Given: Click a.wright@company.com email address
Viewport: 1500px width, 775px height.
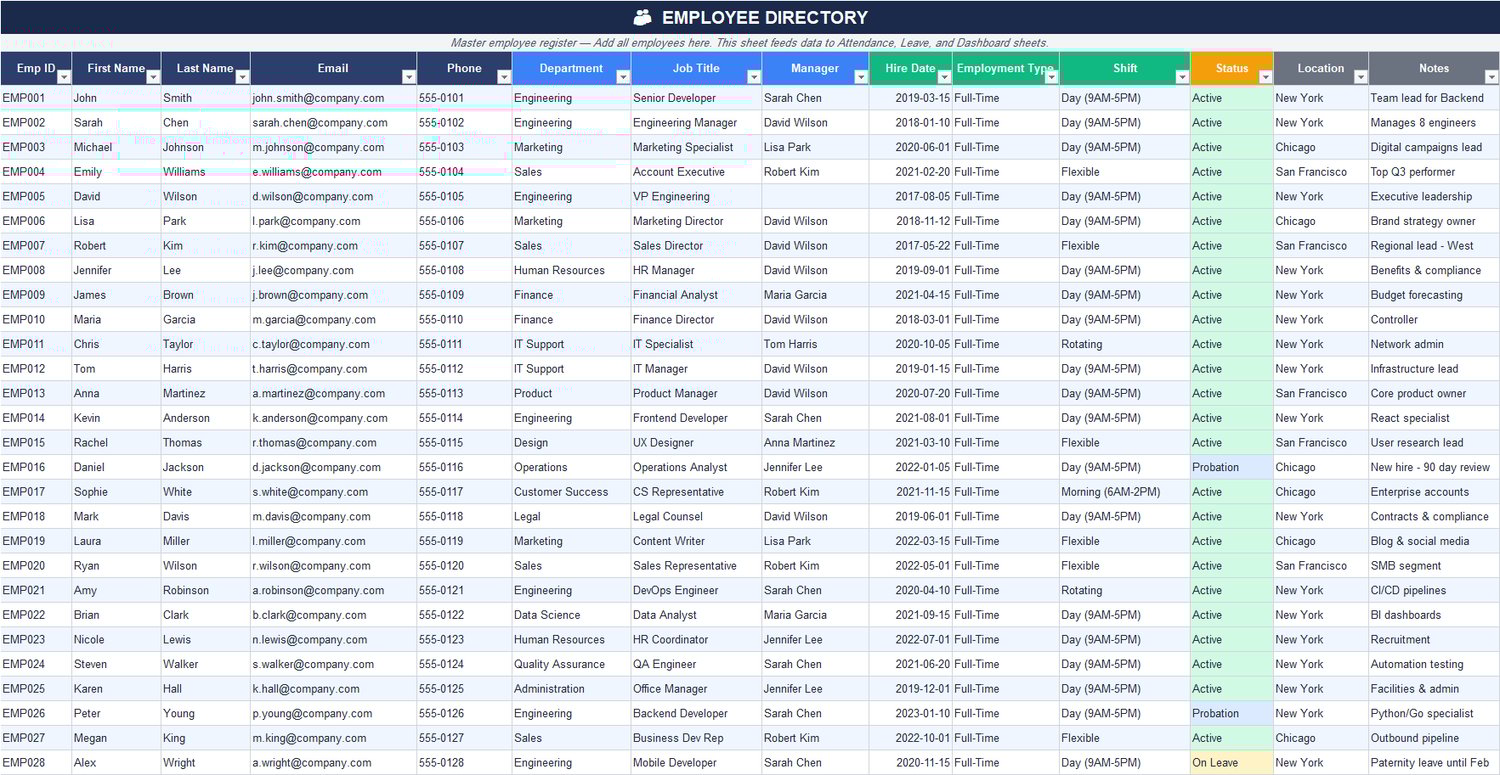Looking at the screenshot, I should pos(313,762).
